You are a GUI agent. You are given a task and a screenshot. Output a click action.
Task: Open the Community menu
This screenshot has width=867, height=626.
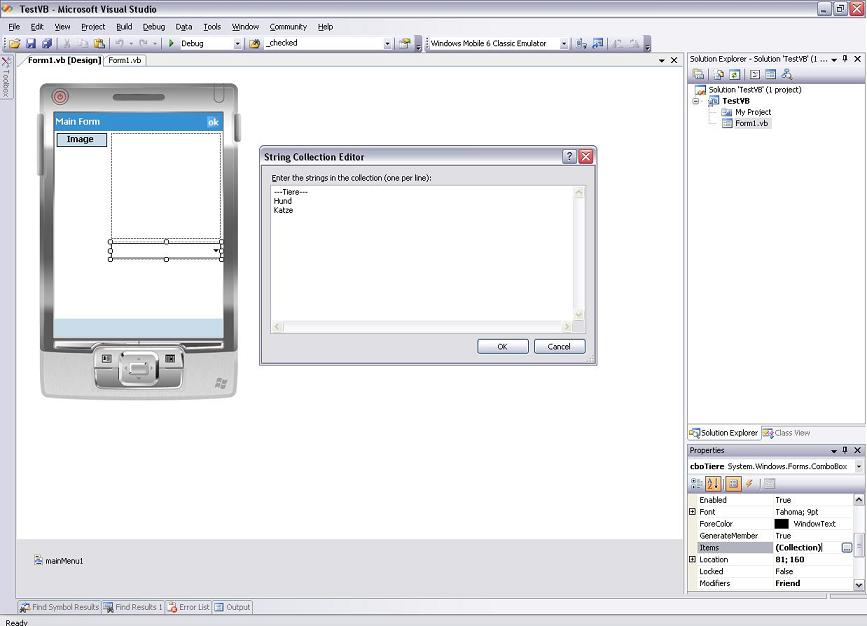(288, 27)
